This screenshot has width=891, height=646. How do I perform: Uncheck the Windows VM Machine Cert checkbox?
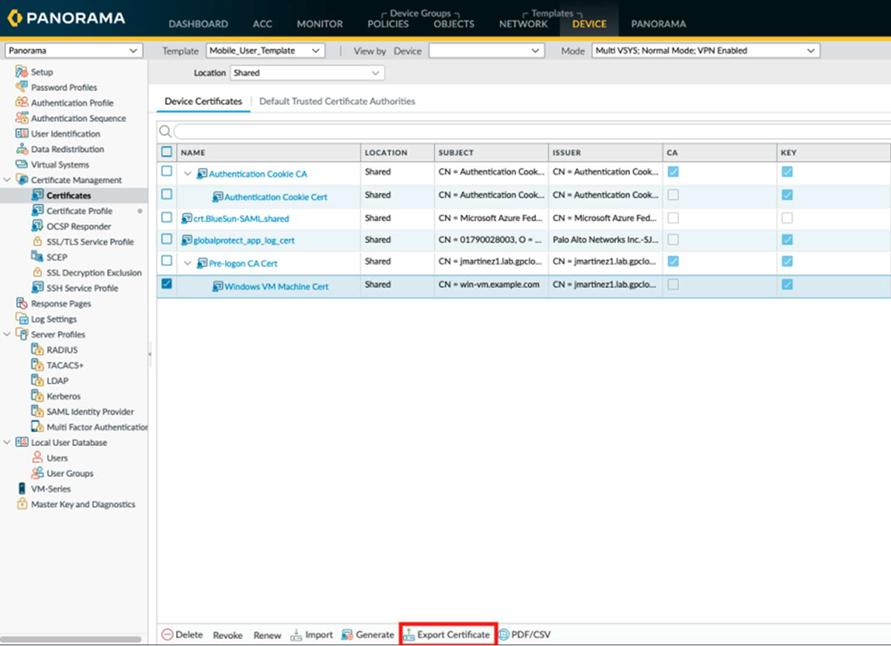tap(167, 284)
